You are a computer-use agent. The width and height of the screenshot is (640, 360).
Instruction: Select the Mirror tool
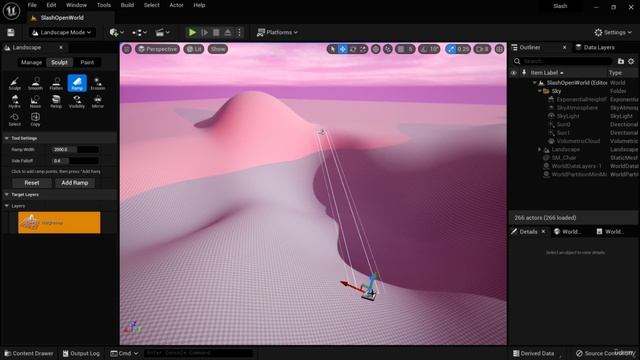[98, 101]
